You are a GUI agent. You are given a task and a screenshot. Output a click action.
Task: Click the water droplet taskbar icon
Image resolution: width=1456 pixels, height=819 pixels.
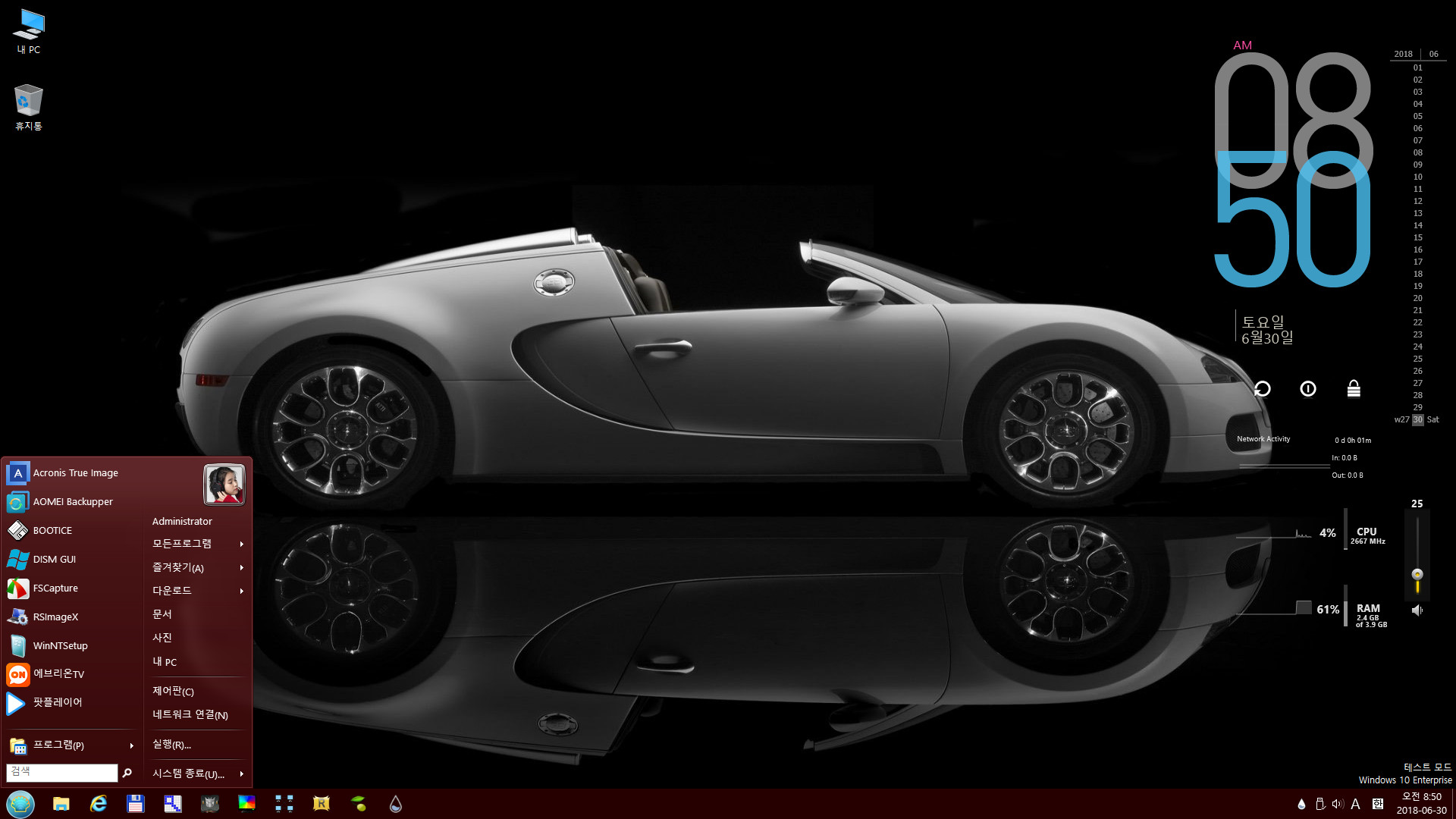[x=396, y=804]
